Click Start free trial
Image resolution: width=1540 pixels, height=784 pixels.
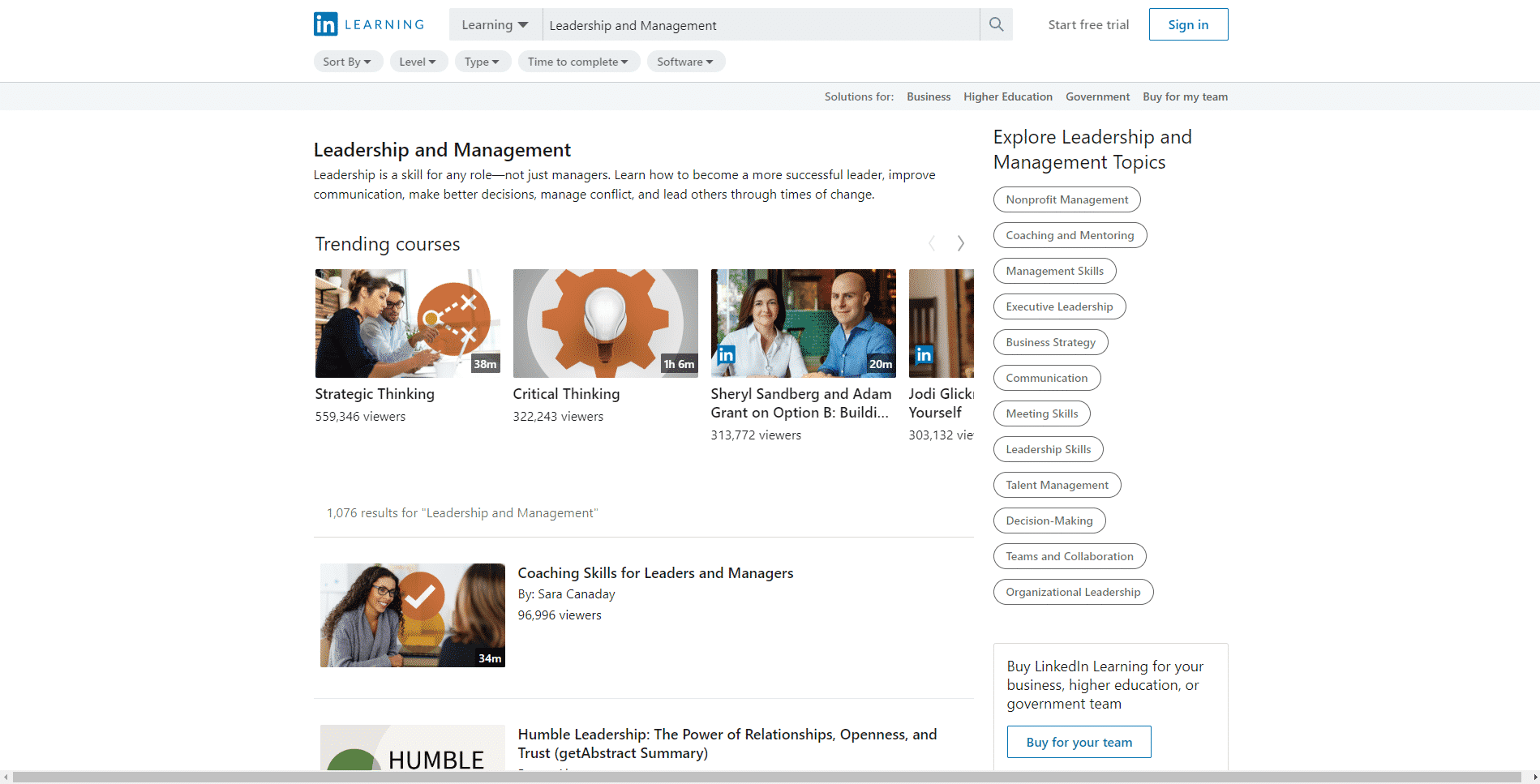click(1088, 25)
